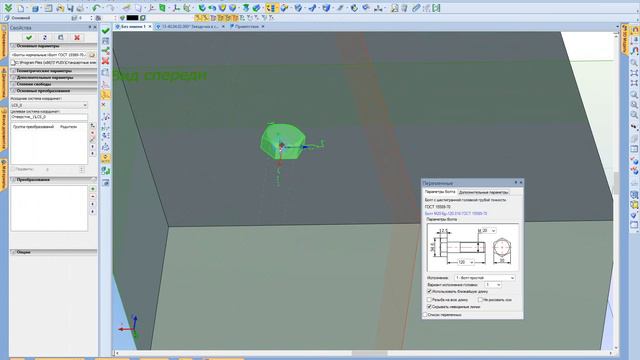
Task: Switch to 'Дополнительные параметры' tab in variables window
Action: click(483, 192)
